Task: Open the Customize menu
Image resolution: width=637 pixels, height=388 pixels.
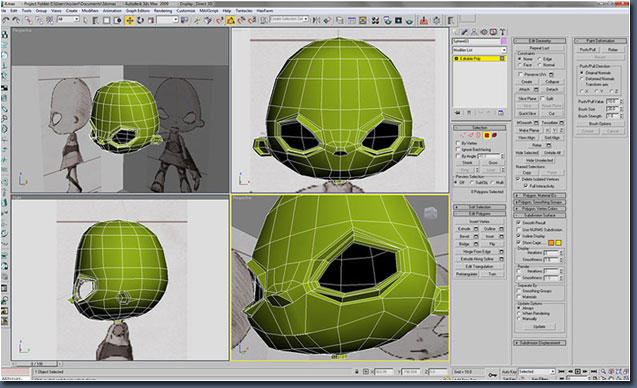Action: 186,11
